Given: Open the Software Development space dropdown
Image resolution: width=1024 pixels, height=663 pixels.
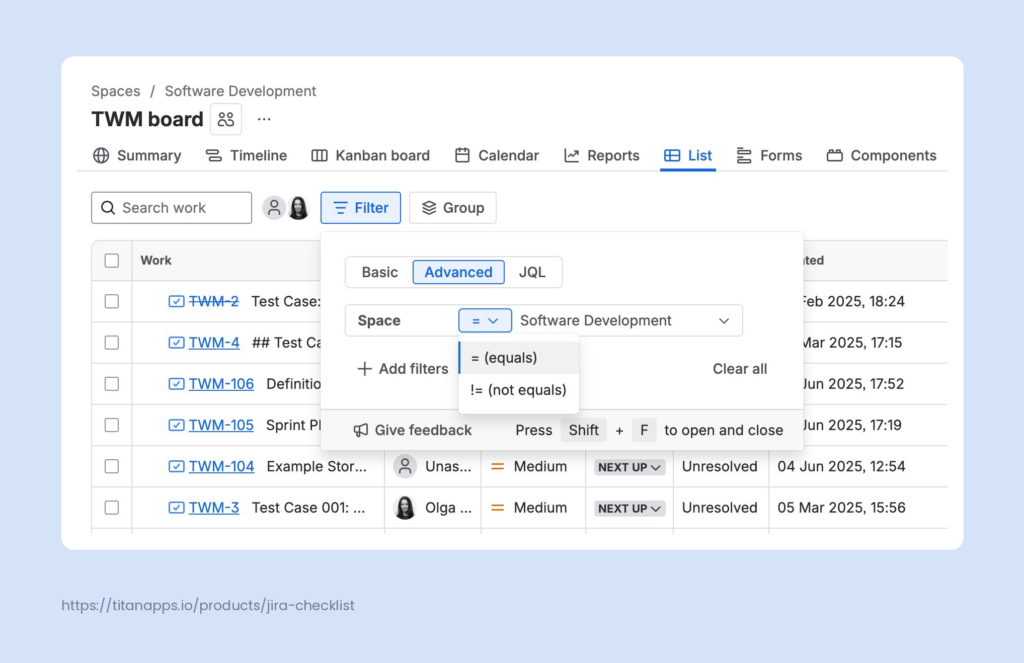Looking at the screenshot, I should (625, 320).
